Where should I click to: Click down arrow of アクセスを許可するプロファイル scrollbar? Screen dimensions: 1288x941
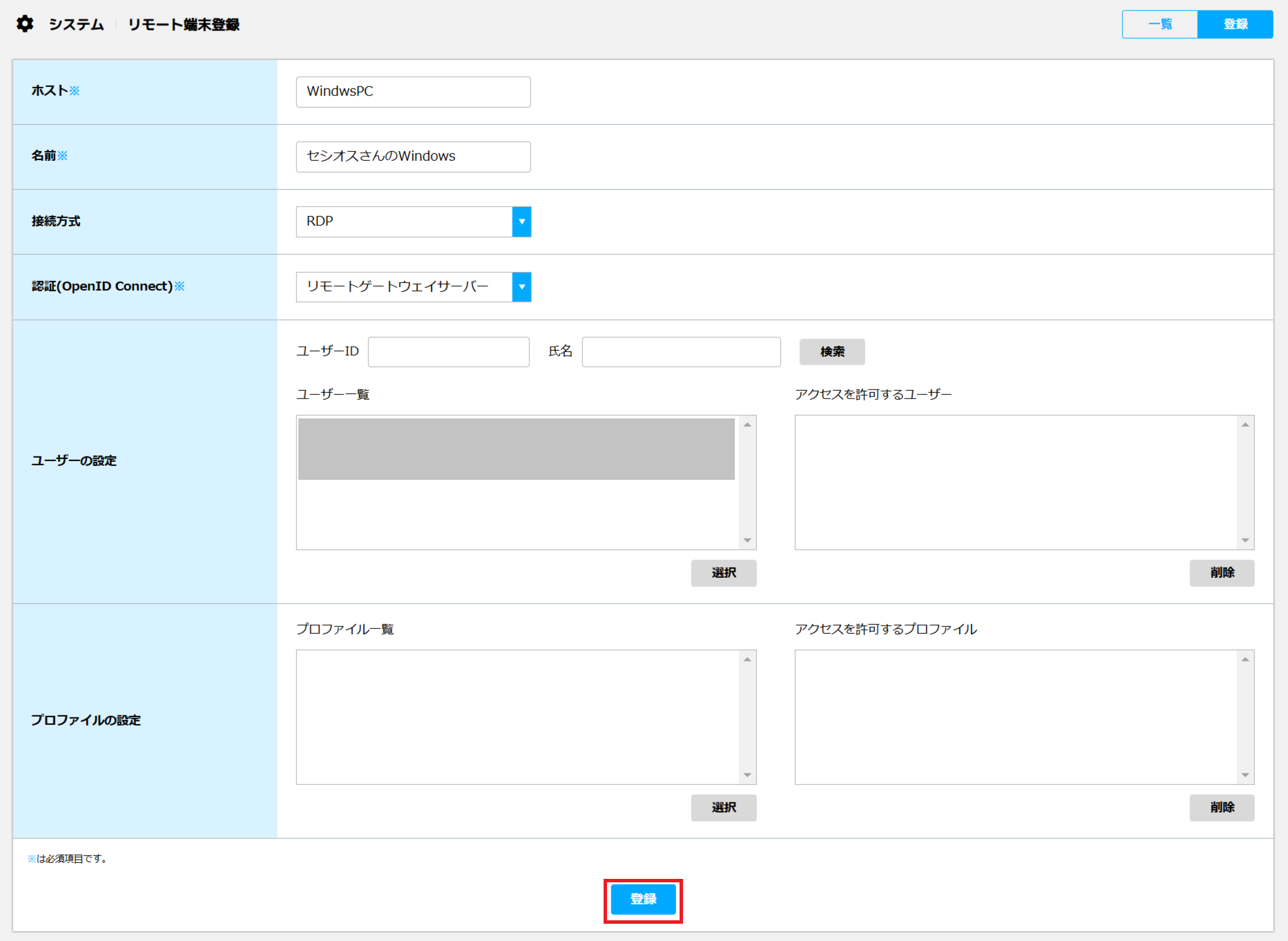(x=1245, y=775)
